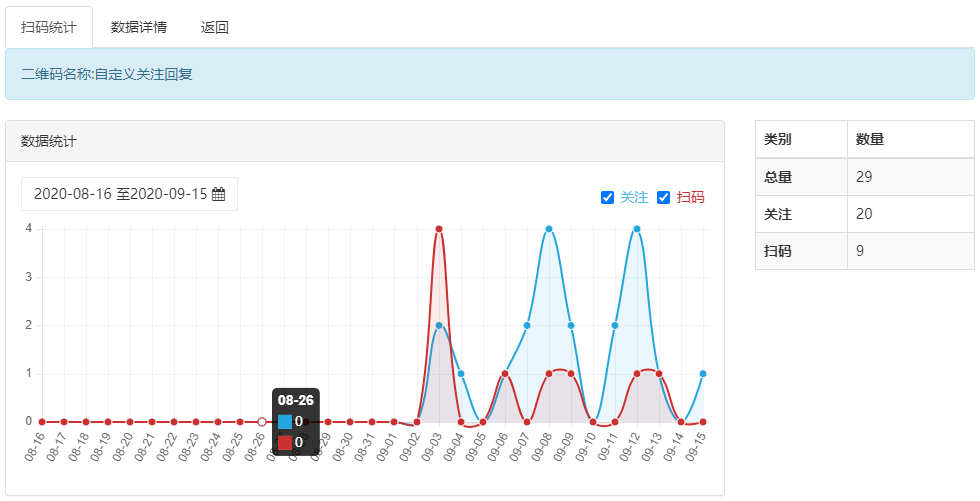Image resolution: width=980 pixels, height=501 pixels.
Task: Toggle the 扫码 series checkbox
Action: tap(664, 198)
